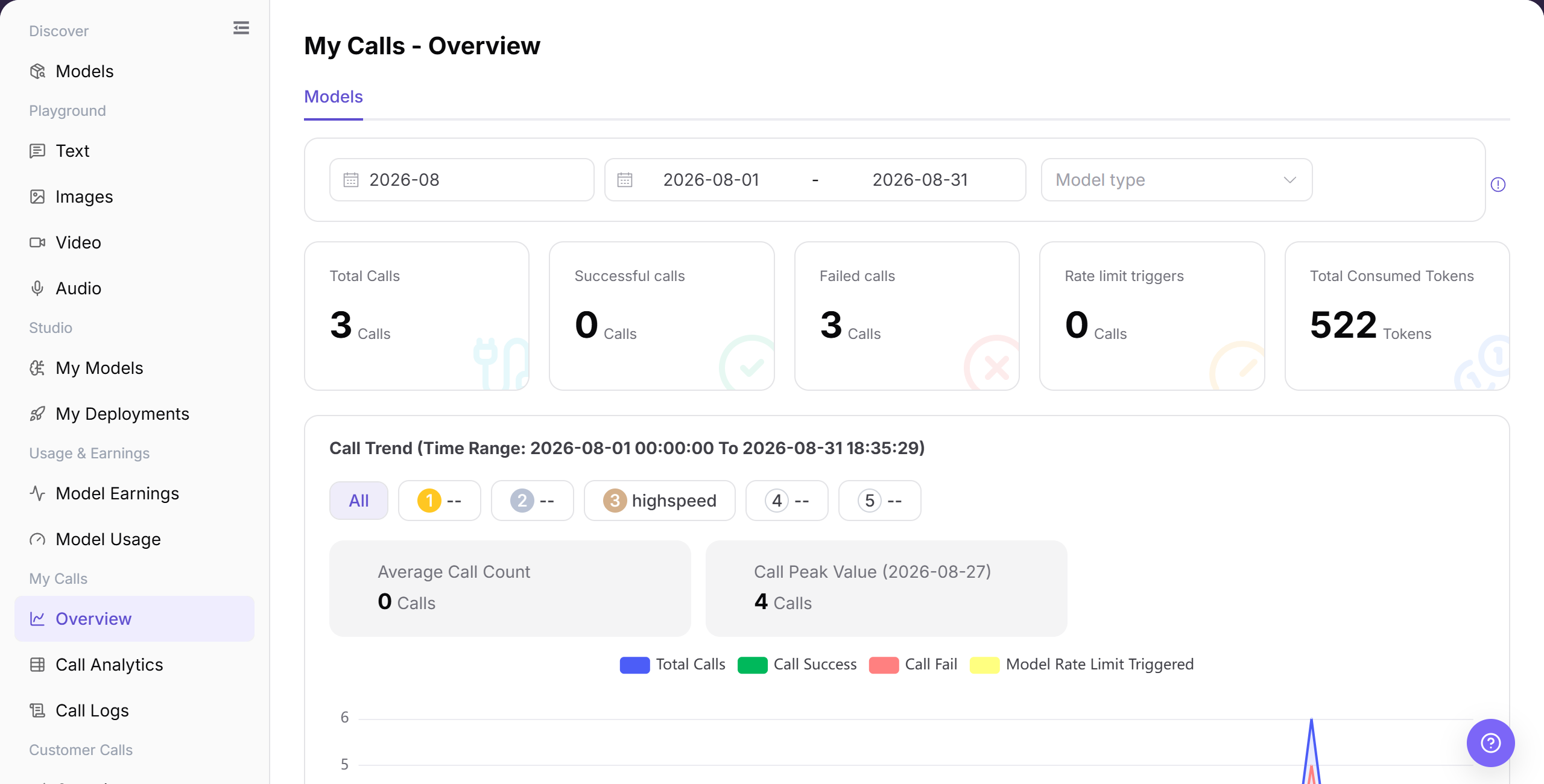Click the end date 2026-08-31 field
Image resolution: width=1544 pixels, height=784 pixels.
coord(920,180)
